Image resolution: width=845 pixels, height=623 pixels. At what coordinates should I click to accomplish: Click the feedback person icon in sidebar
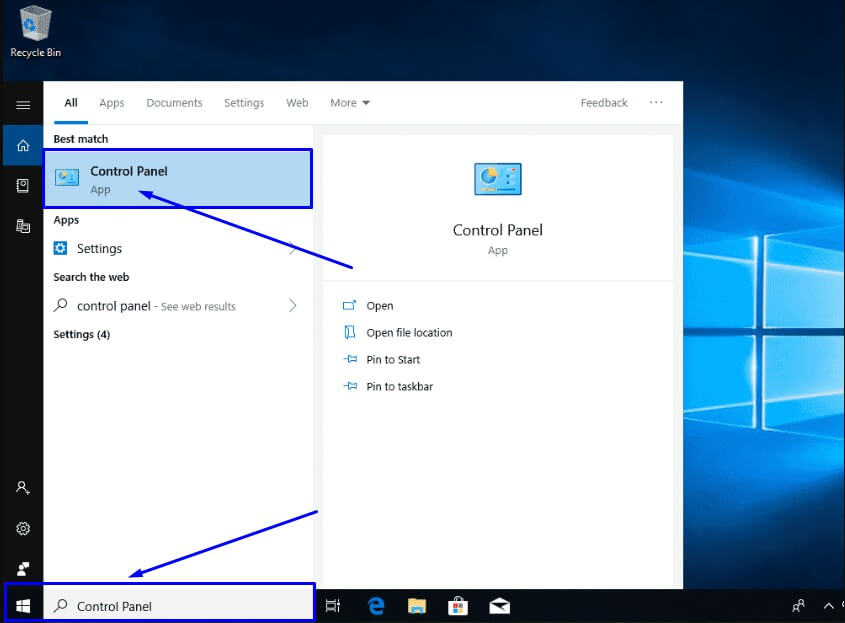click(23, 569)
